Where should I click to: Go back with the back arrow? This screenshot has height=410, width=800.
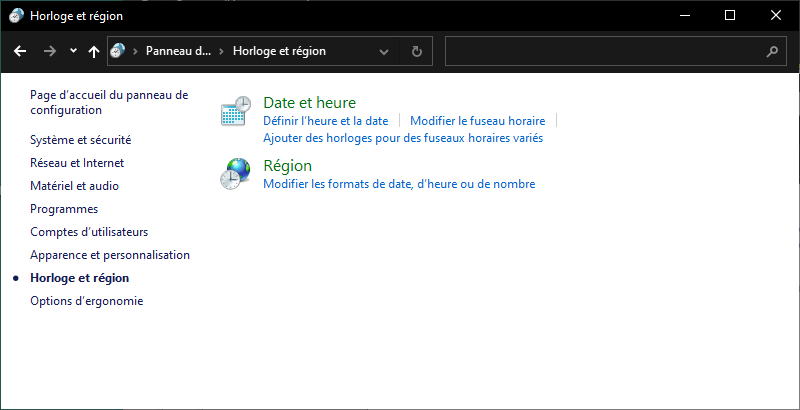coord(20,51)
